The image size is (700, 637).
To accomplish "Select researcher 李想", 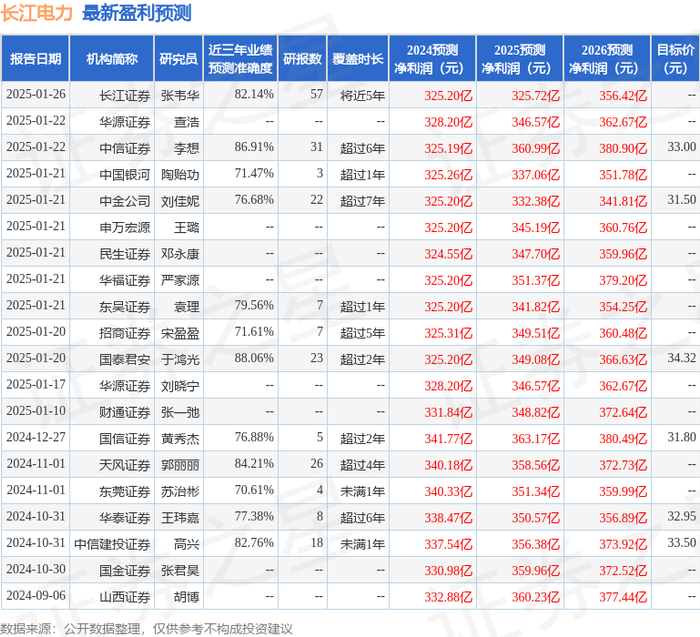I will (x=187, y=148).
